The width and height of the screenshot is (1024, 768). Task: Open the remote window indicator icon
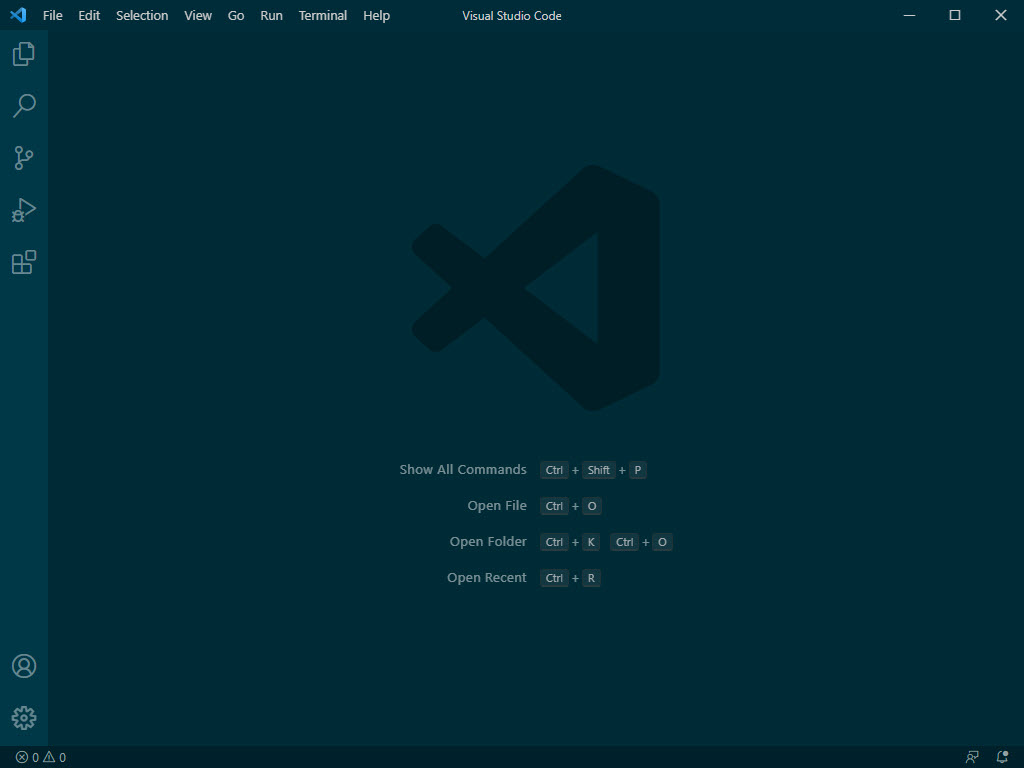click(x=971, y=757)
